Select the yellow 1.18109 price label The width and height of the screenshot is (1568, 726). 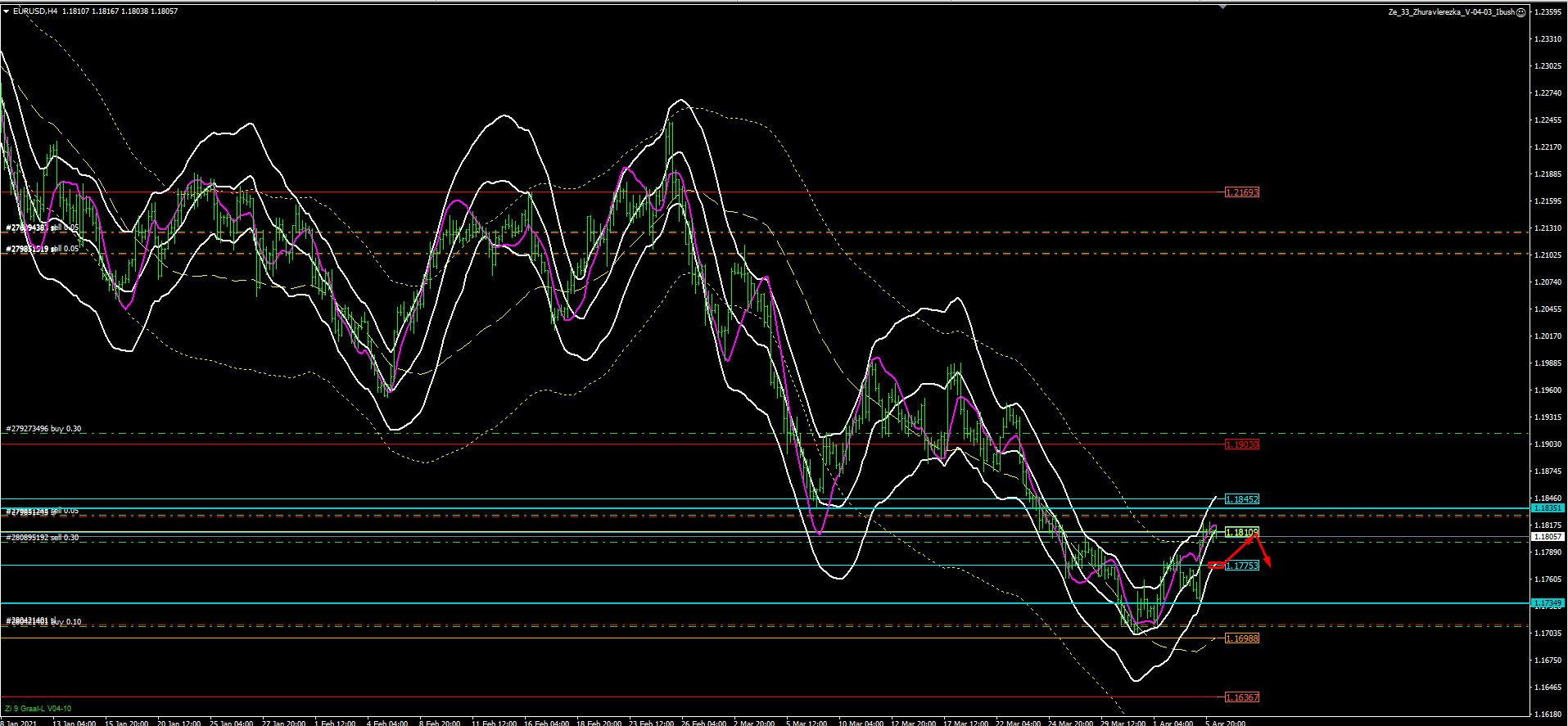tap(1242, 533)
